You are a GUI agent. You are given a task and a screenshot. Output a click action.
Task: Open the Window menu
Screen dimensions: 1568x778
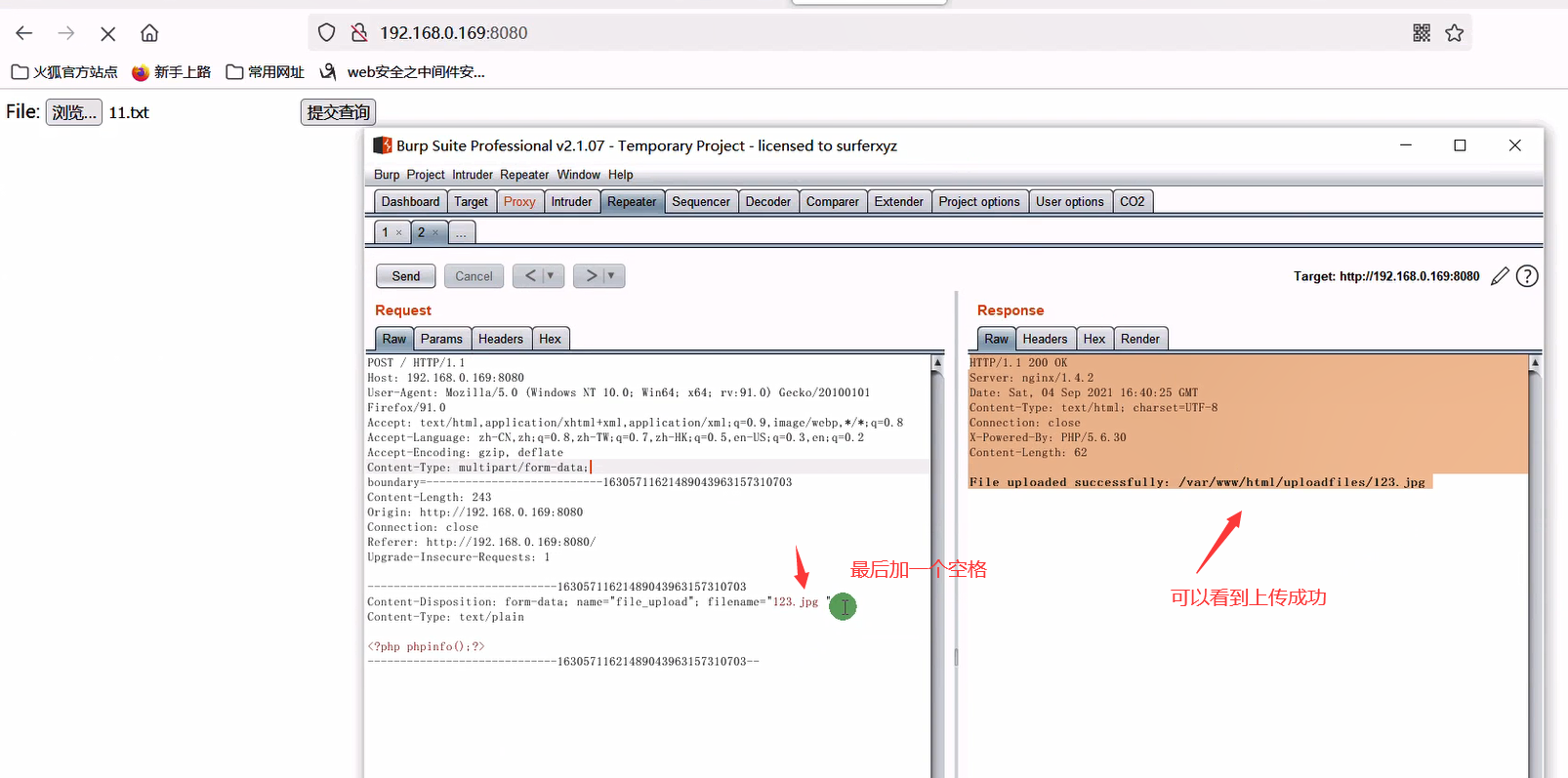click(579, 175)
